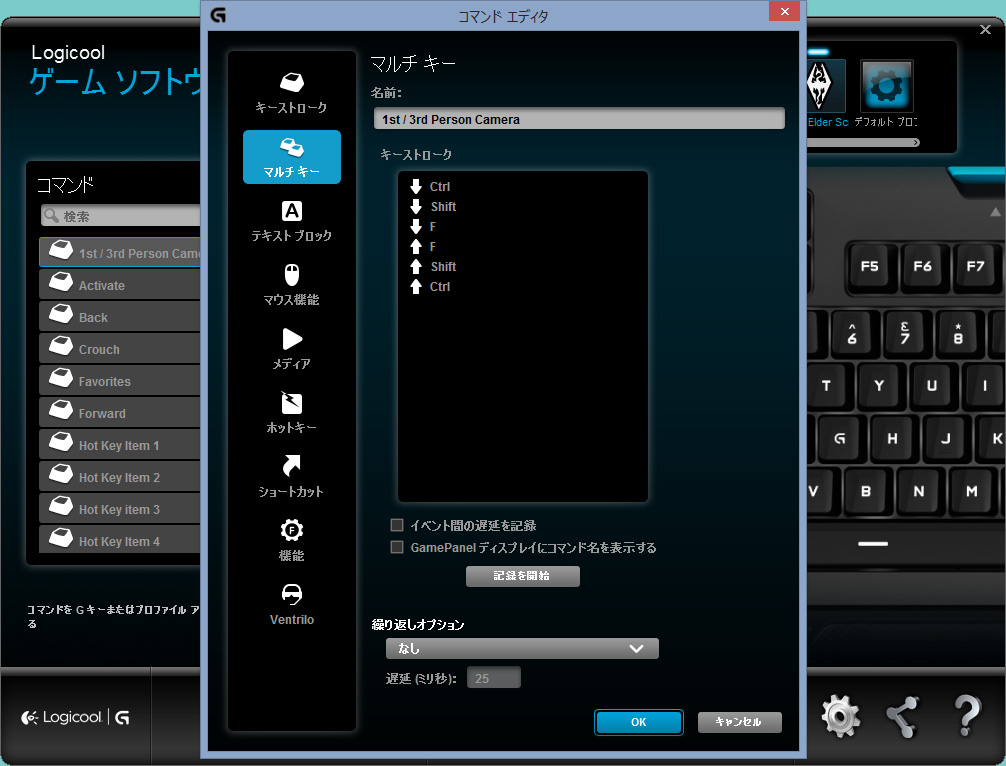Select the Back command in list

coord(120,317)
